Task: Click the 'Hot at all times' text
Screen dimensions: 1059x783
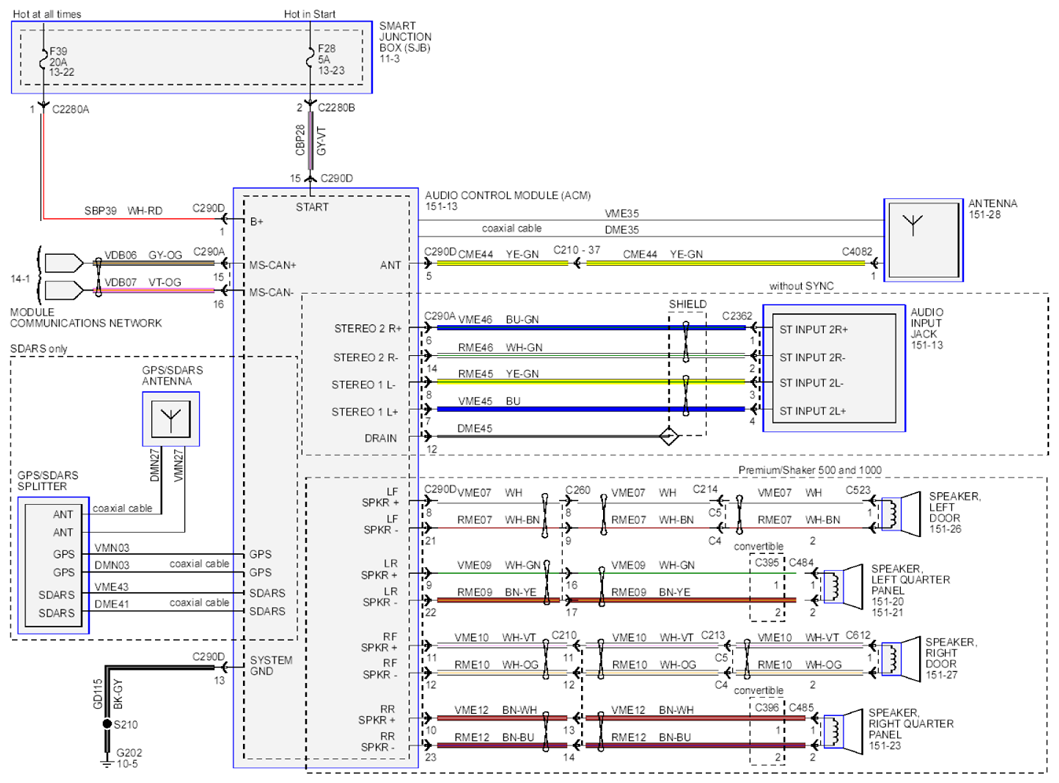Action: [x=47, y=14]
